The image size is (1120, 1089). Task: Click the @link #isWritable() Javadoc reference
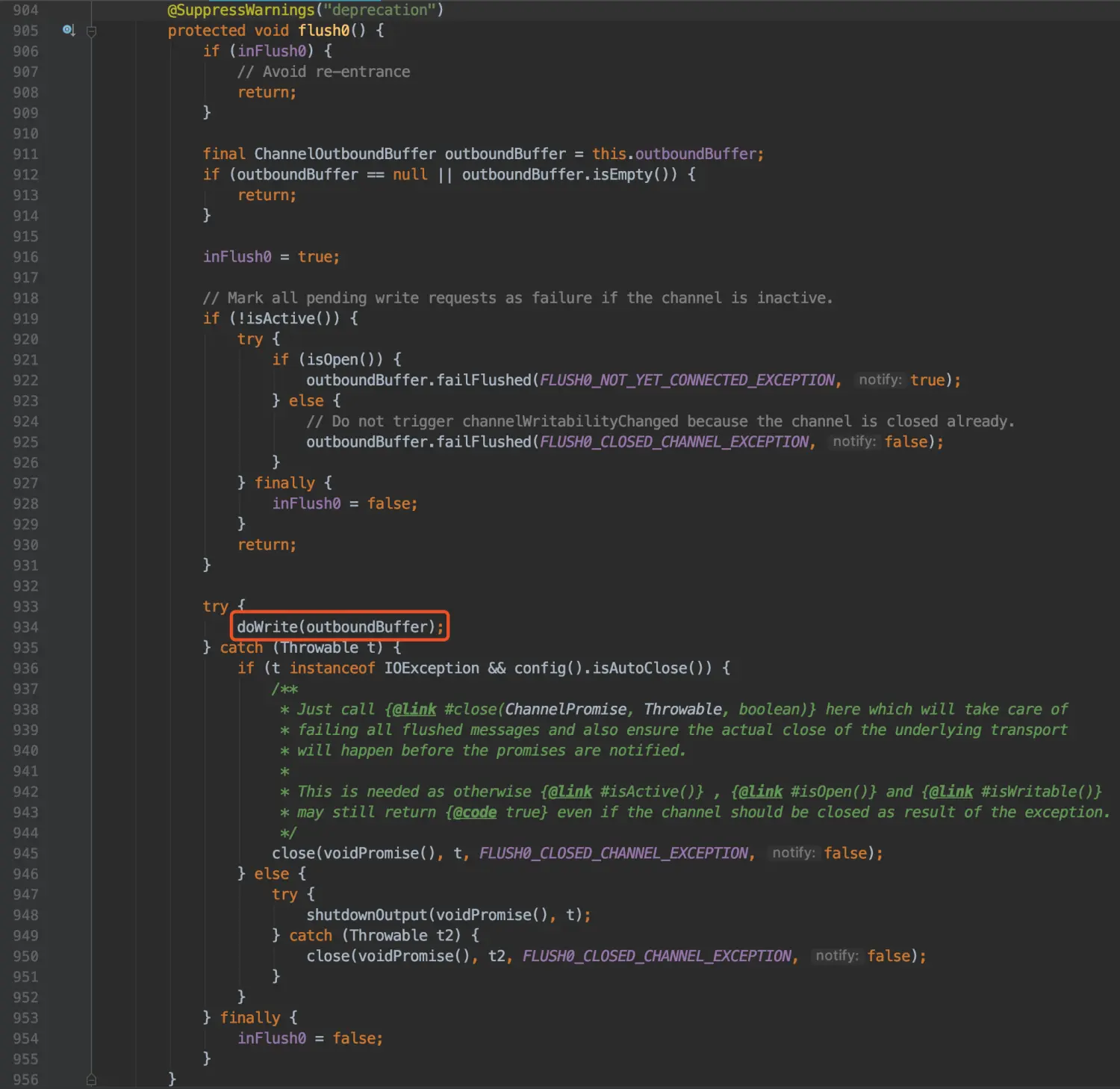[x=1012, y=792]
